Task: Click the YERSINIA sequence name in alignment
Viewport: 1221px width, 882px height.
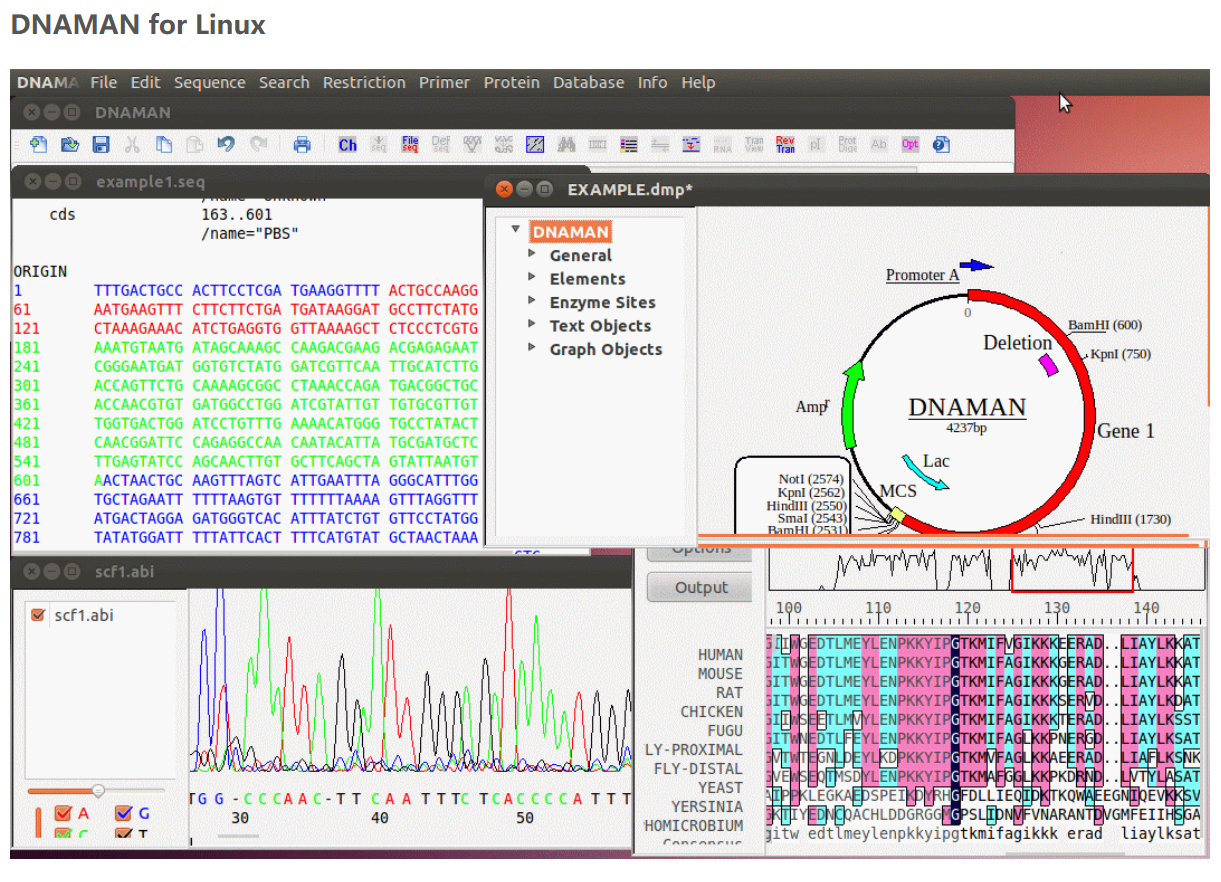Action: [707, 807]
